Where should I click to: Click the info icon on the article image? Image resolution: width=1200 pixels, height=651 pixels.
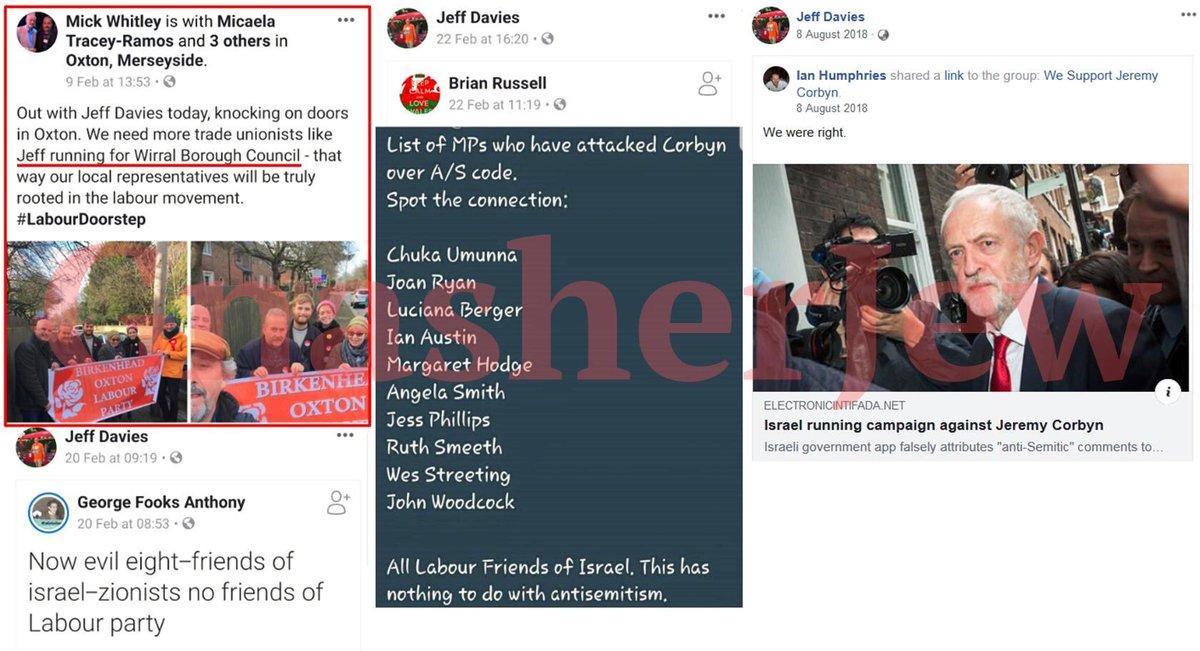click(x=1167, y=391)
